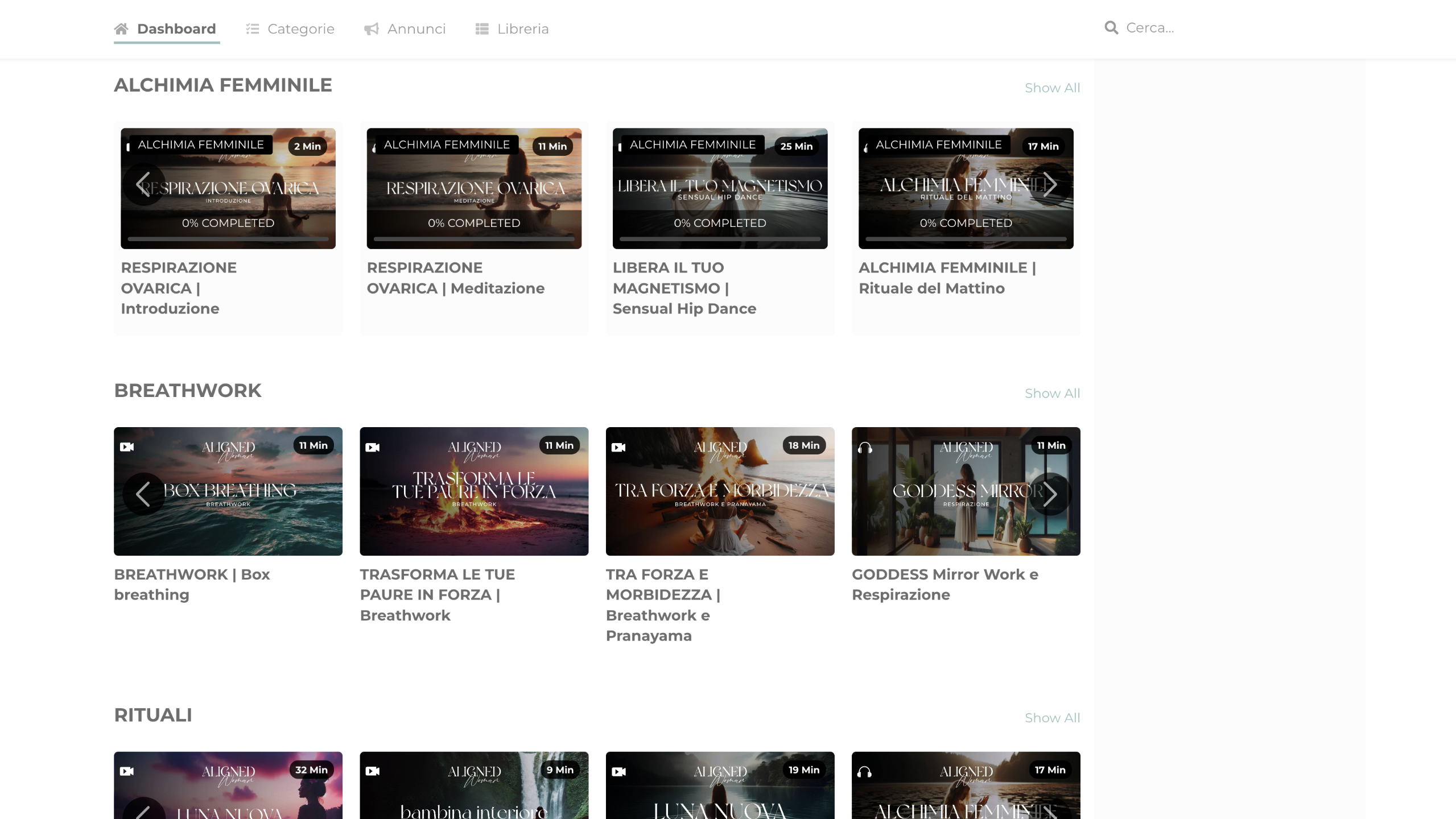Click the Dashboard home icon
The image size is (1456, 819).
click(121, 28)
